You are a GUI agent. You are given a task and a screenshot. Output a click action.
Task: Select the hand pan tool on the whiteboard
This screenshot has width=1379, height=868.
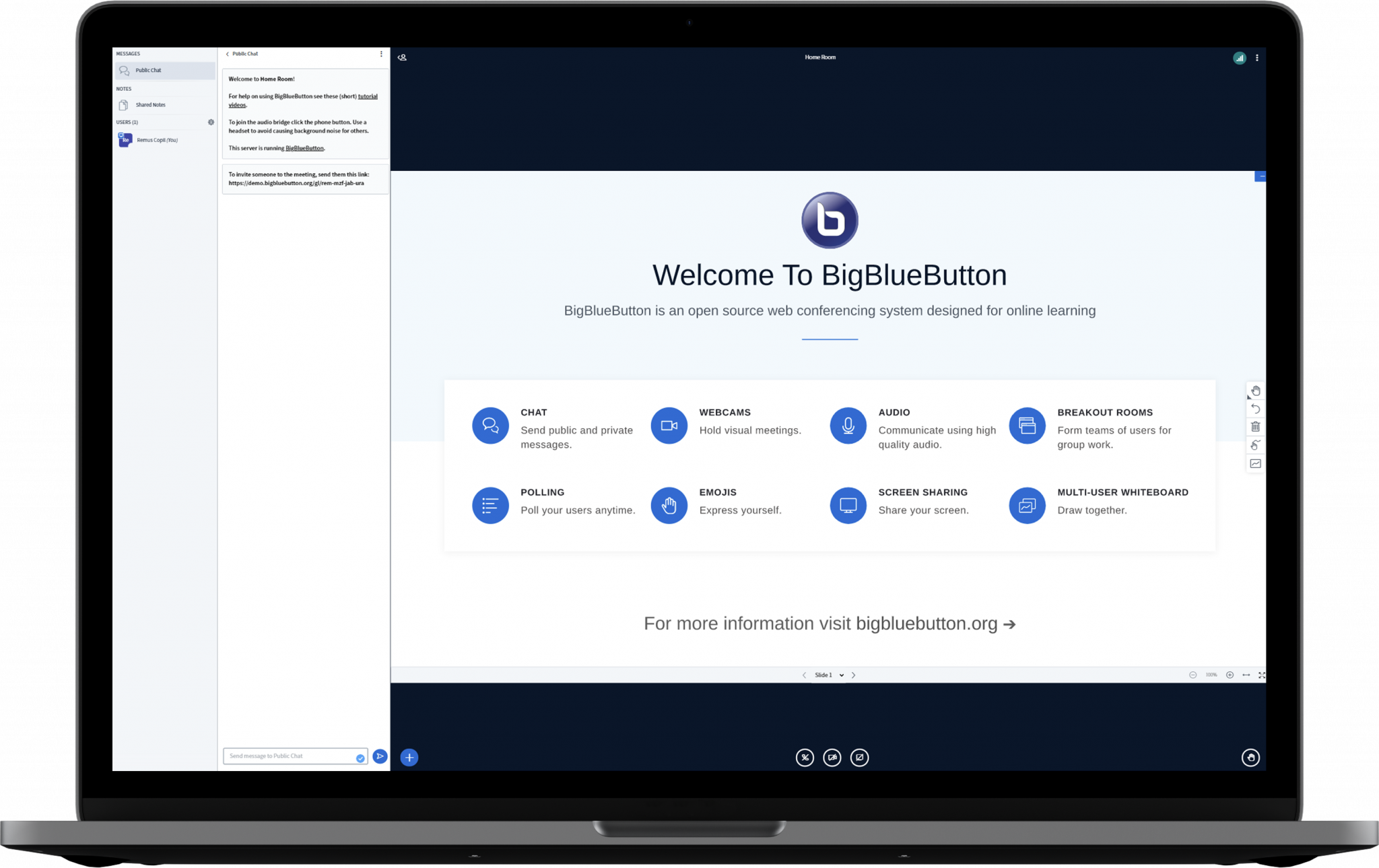pos(1255,391)
